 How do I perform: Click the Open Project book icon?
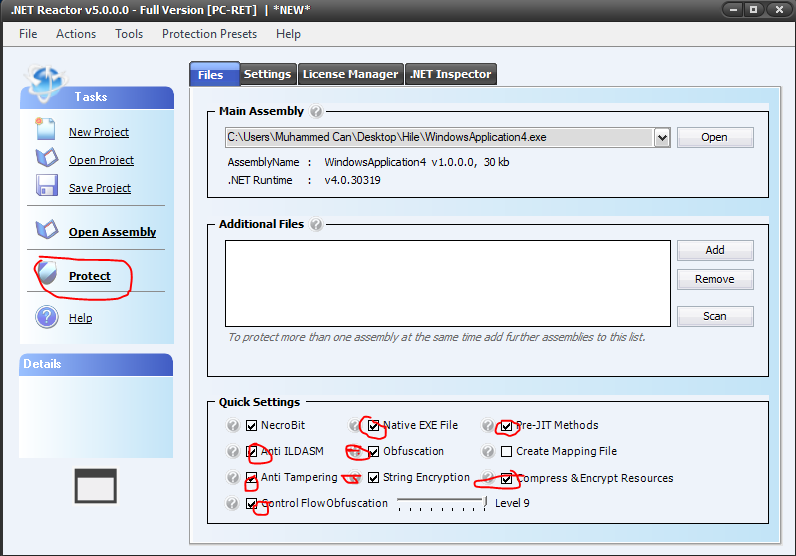coord(47,157)
